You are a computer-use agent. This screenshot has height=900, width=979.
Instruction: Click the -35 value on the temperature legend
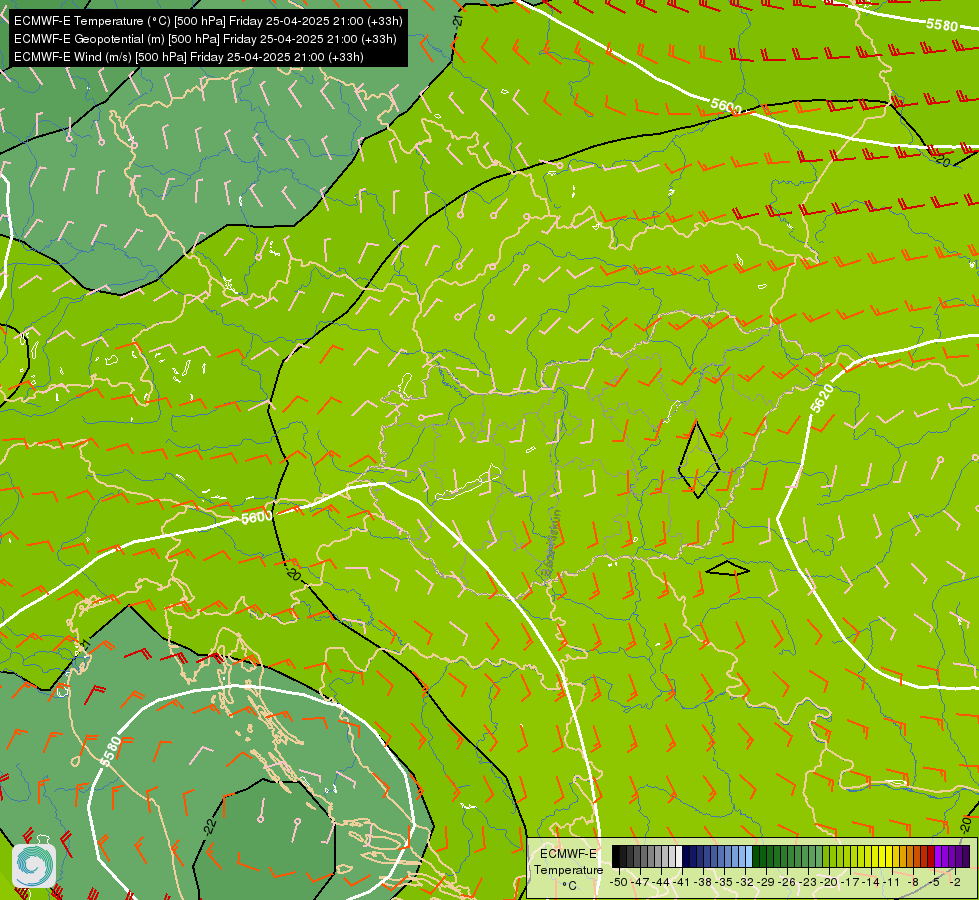[724, 882]
